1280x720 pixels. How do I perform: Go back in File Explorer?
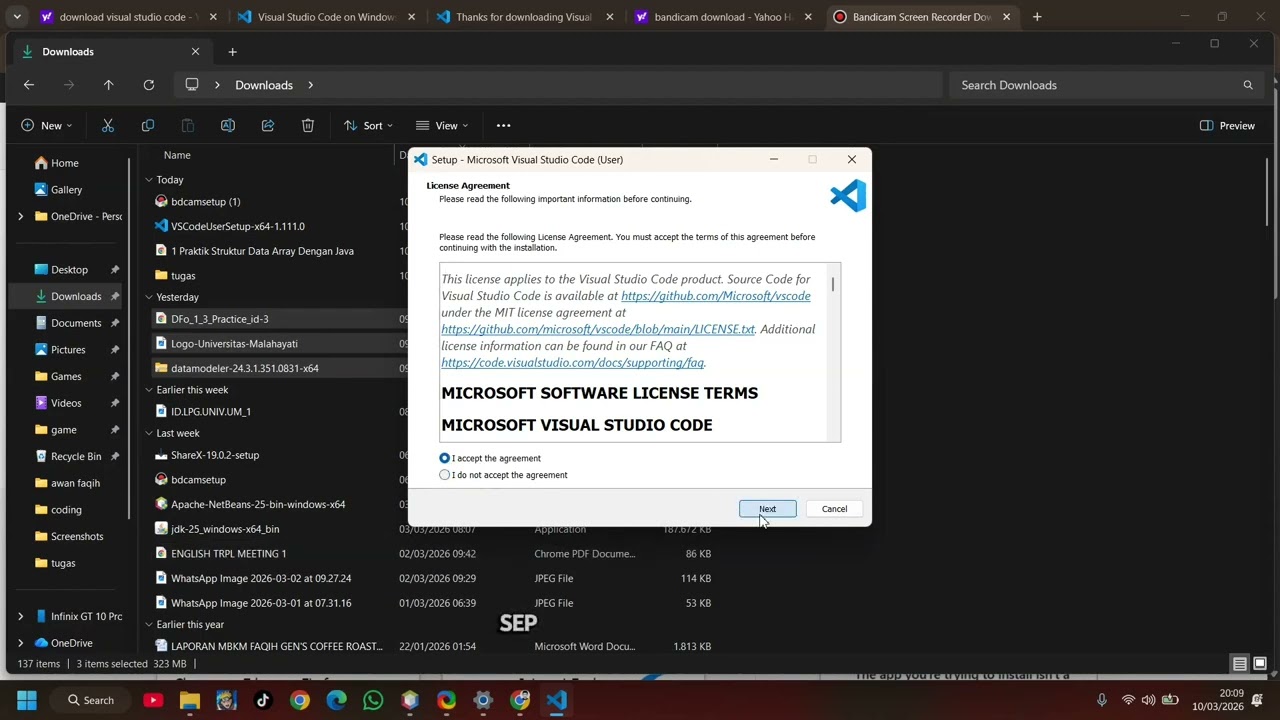[29, 85]
